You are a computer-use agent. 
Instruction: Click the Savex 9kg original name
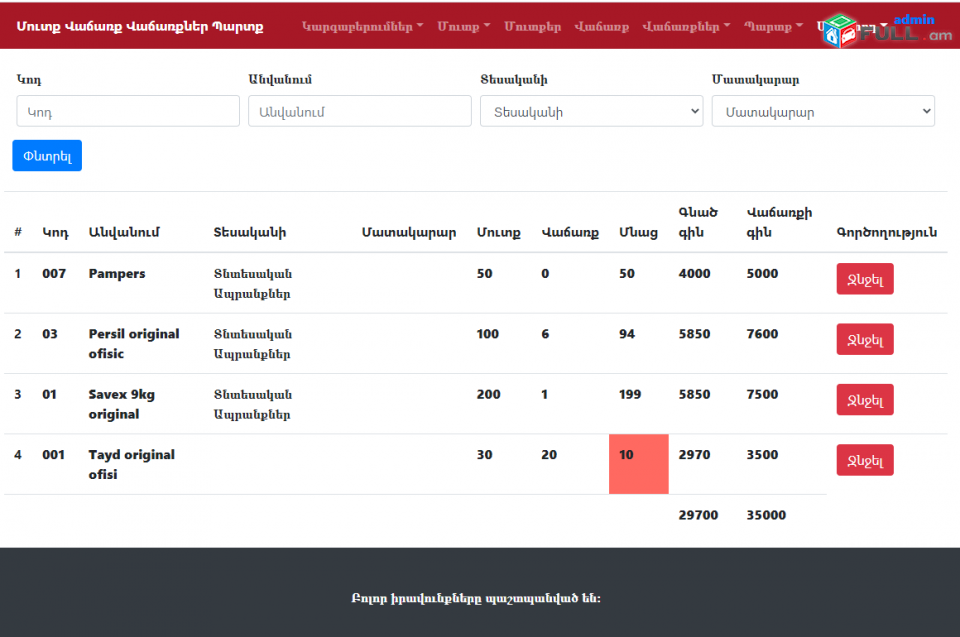122,404
